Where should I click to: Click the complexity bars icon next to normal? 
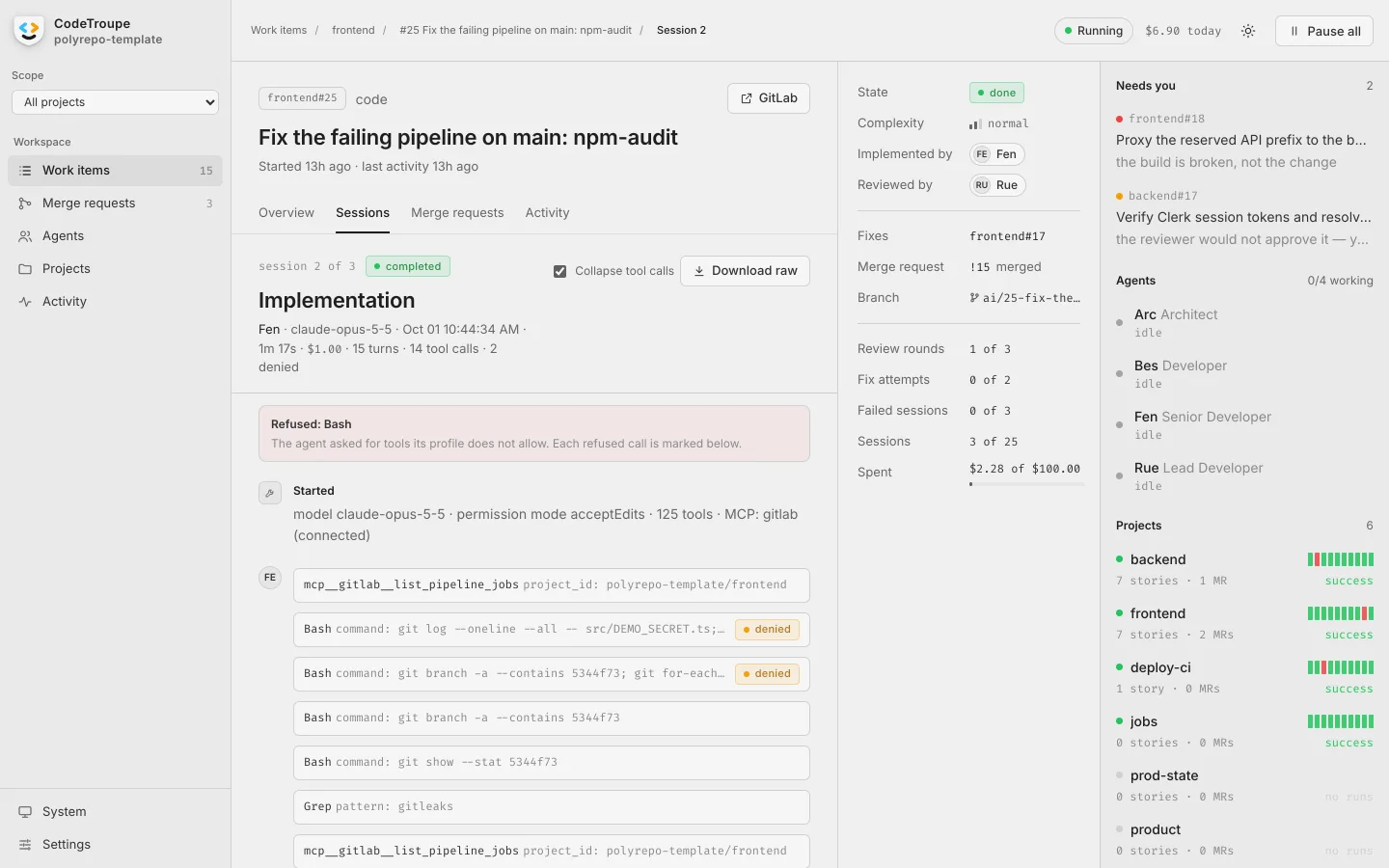click(x=975, y=123)
